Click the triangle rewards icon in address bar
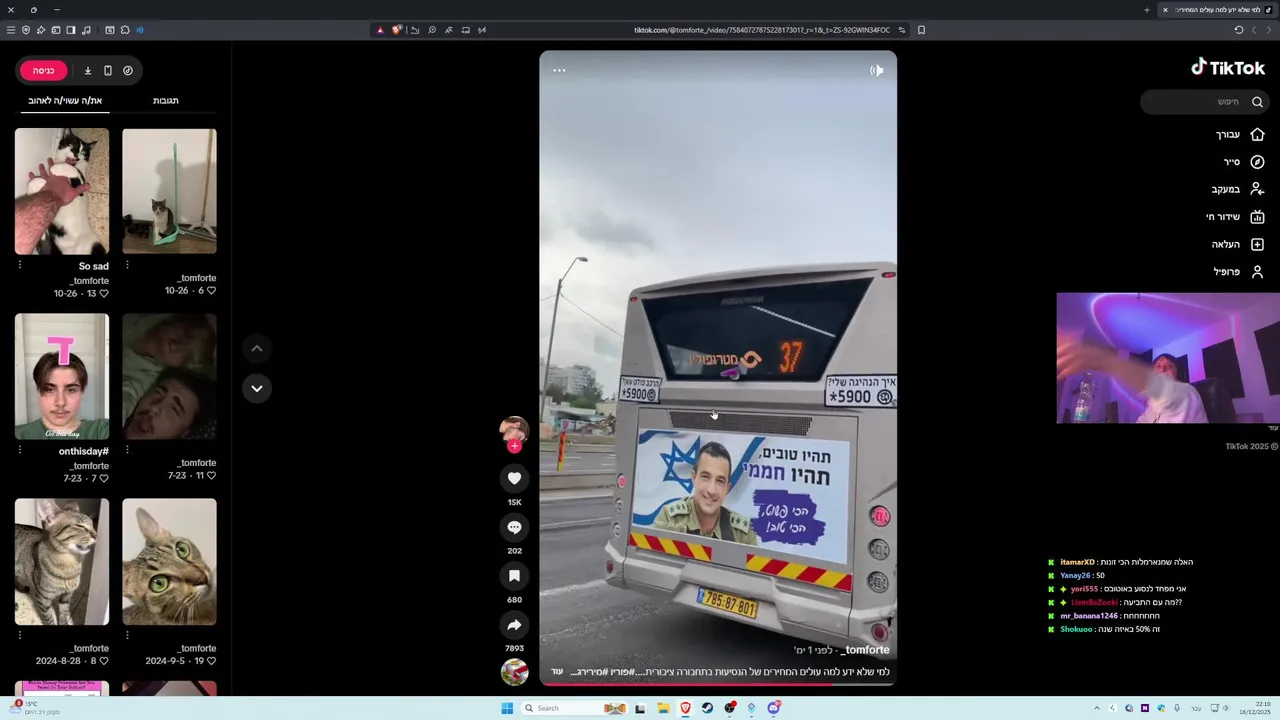 click(x=380, y=30)
